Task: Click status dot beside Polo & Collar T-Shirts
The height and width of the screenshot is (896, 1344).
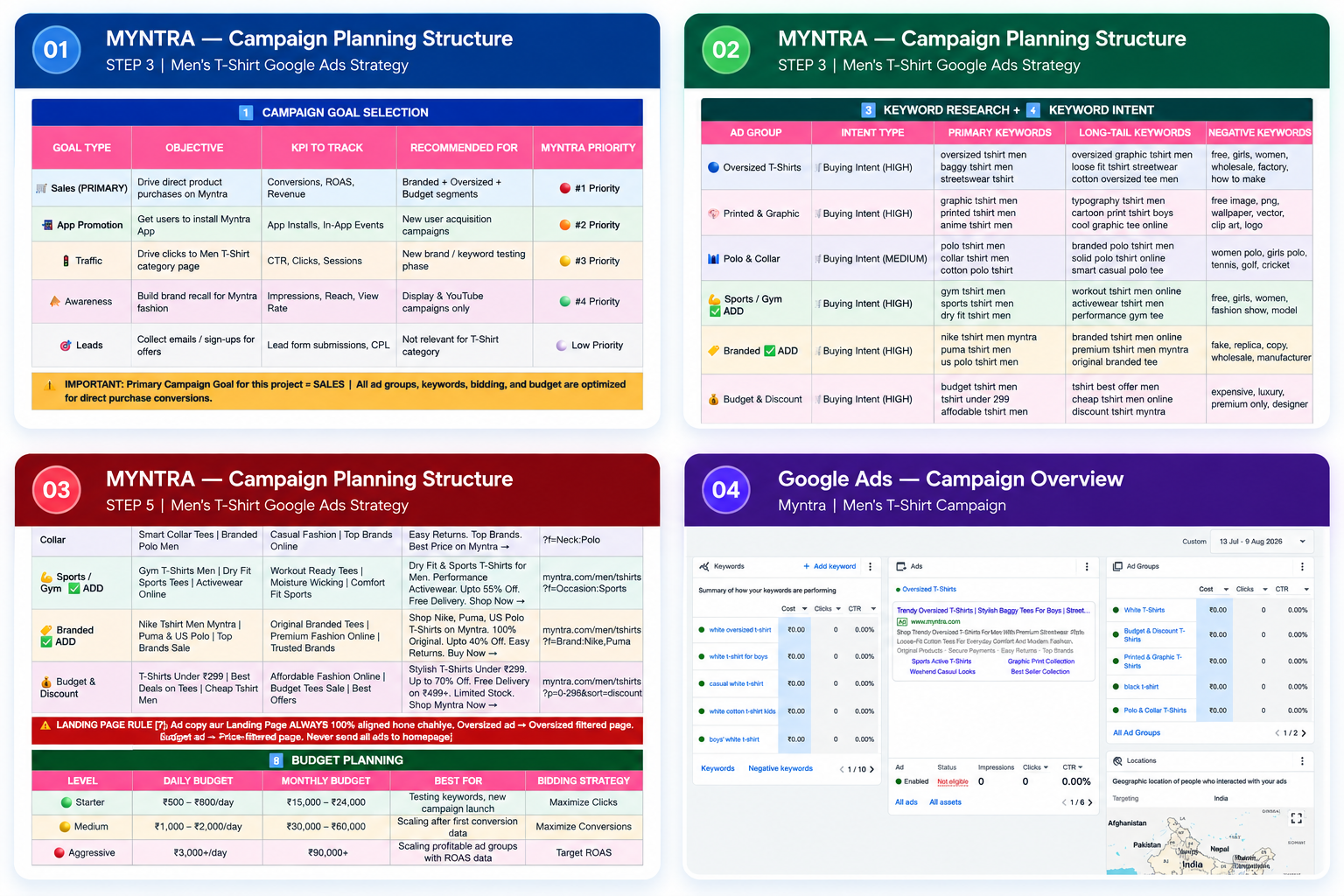Action: [x=1116, y=710]
